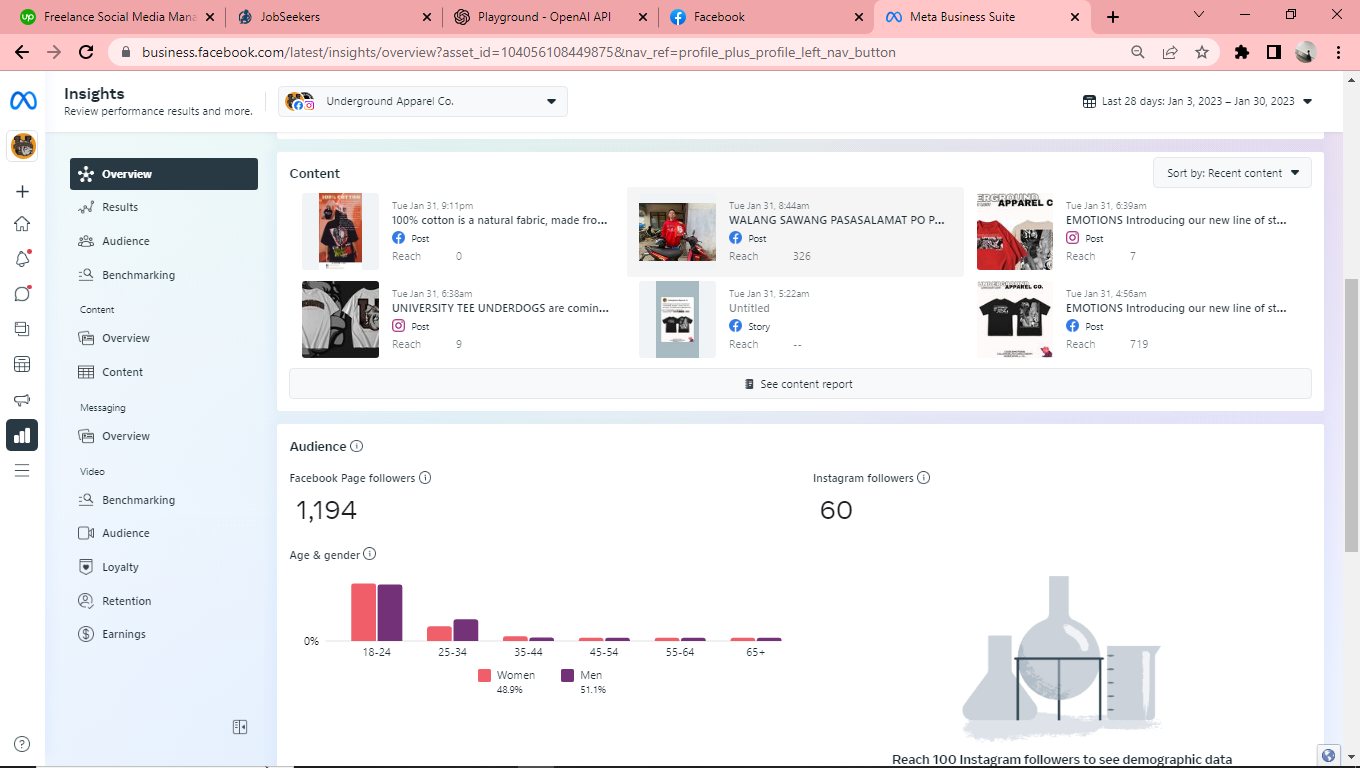
Task: Open the page profile avatar in left rail
Action: pyautogui.click(x=23, y=146)
